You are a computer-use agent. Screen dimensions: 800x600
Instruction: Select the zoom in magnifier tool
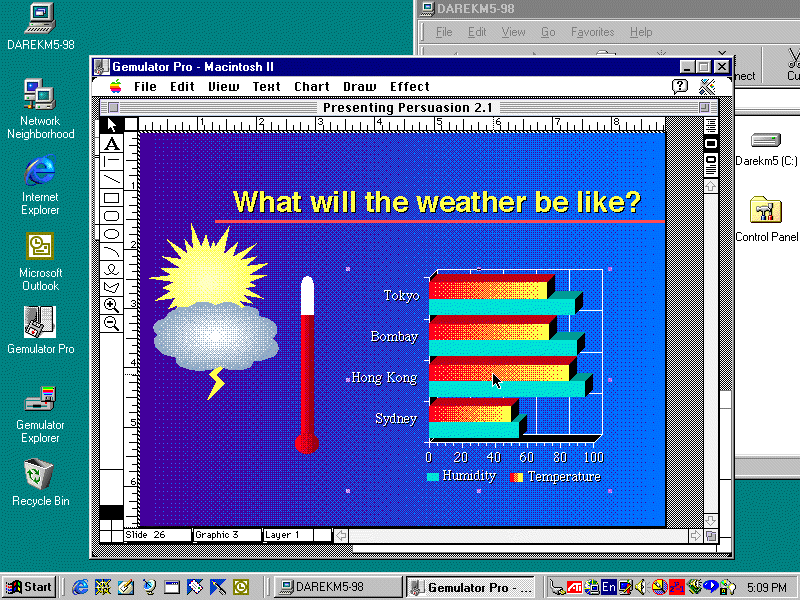click(x=112, y=305)
